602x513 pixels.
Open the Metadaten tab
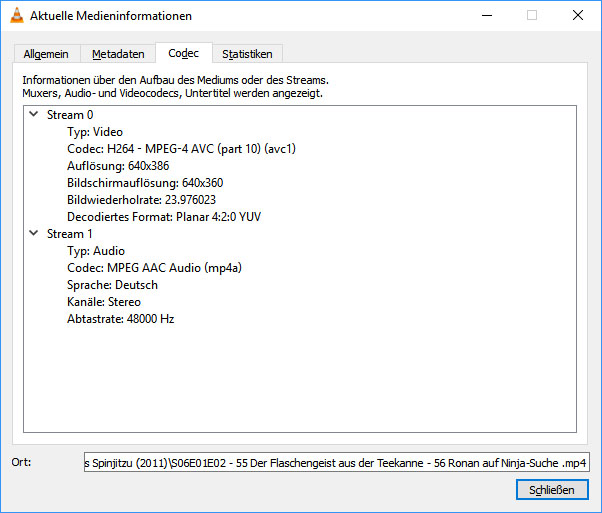pos(118,54)
